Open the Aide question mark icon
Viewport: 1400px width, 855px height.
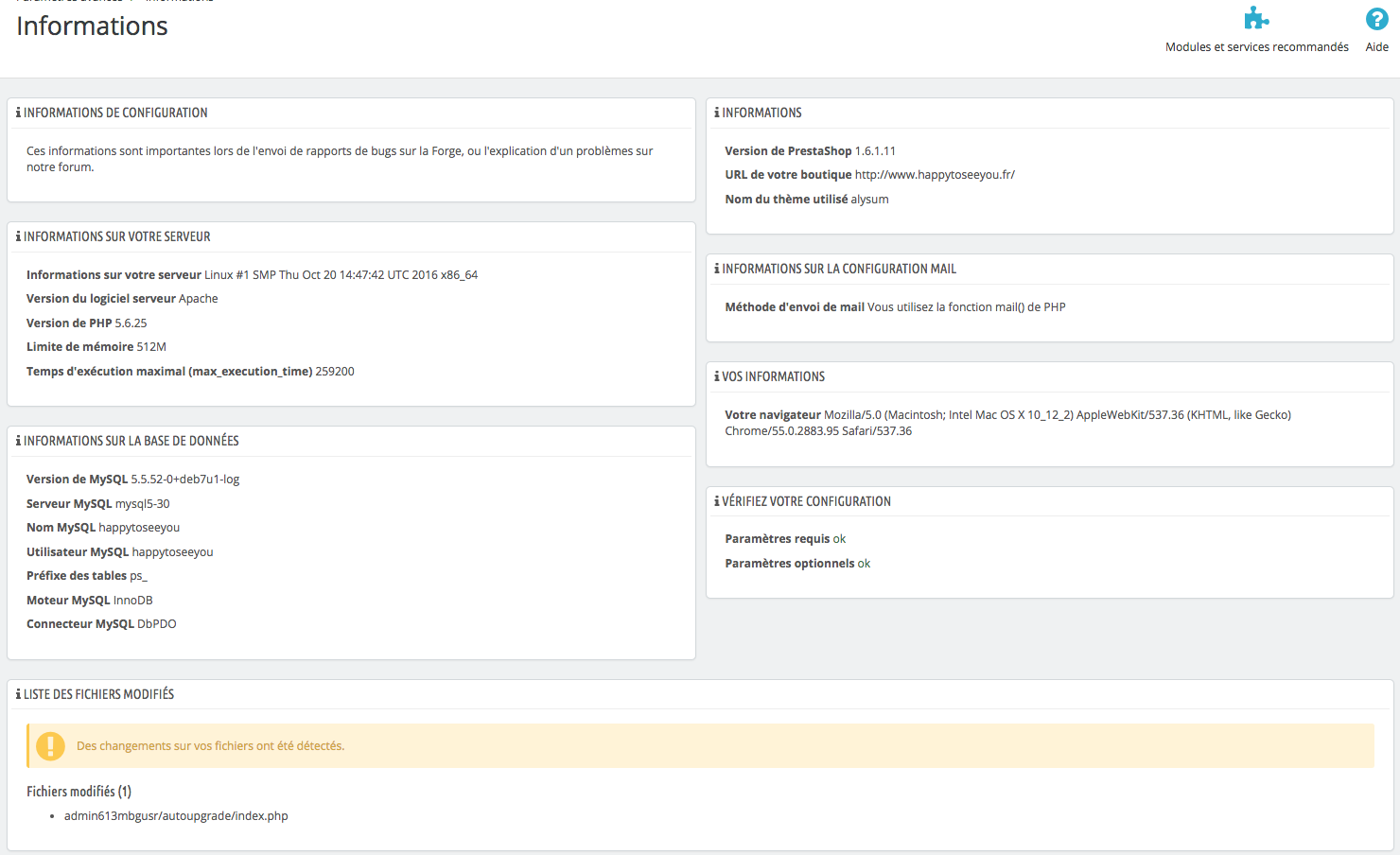[1376, 18]
